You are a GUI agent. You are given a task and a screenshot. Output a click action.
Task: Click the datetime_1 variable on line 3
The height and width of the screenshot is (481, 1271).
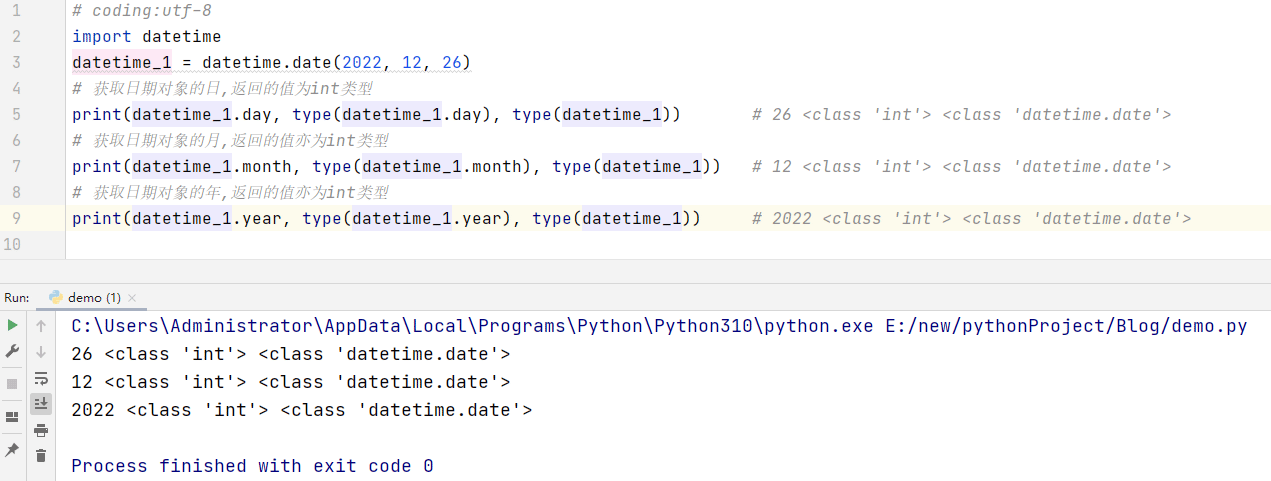111,63
